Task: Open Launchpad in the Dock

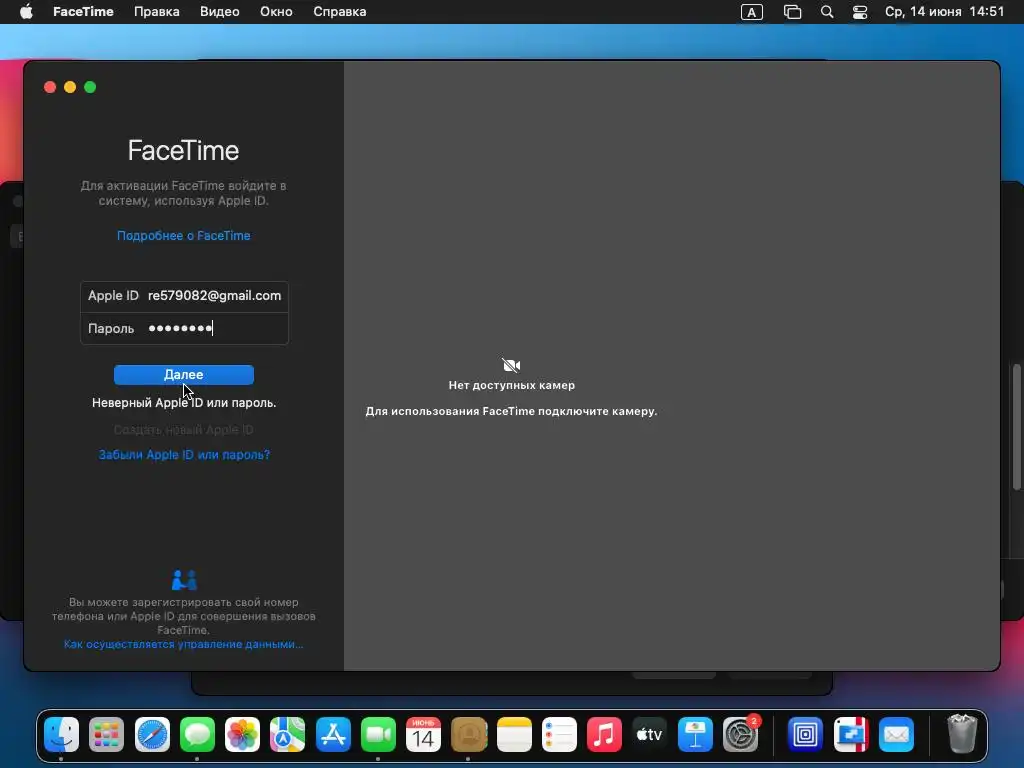Action: coord(106,734)
